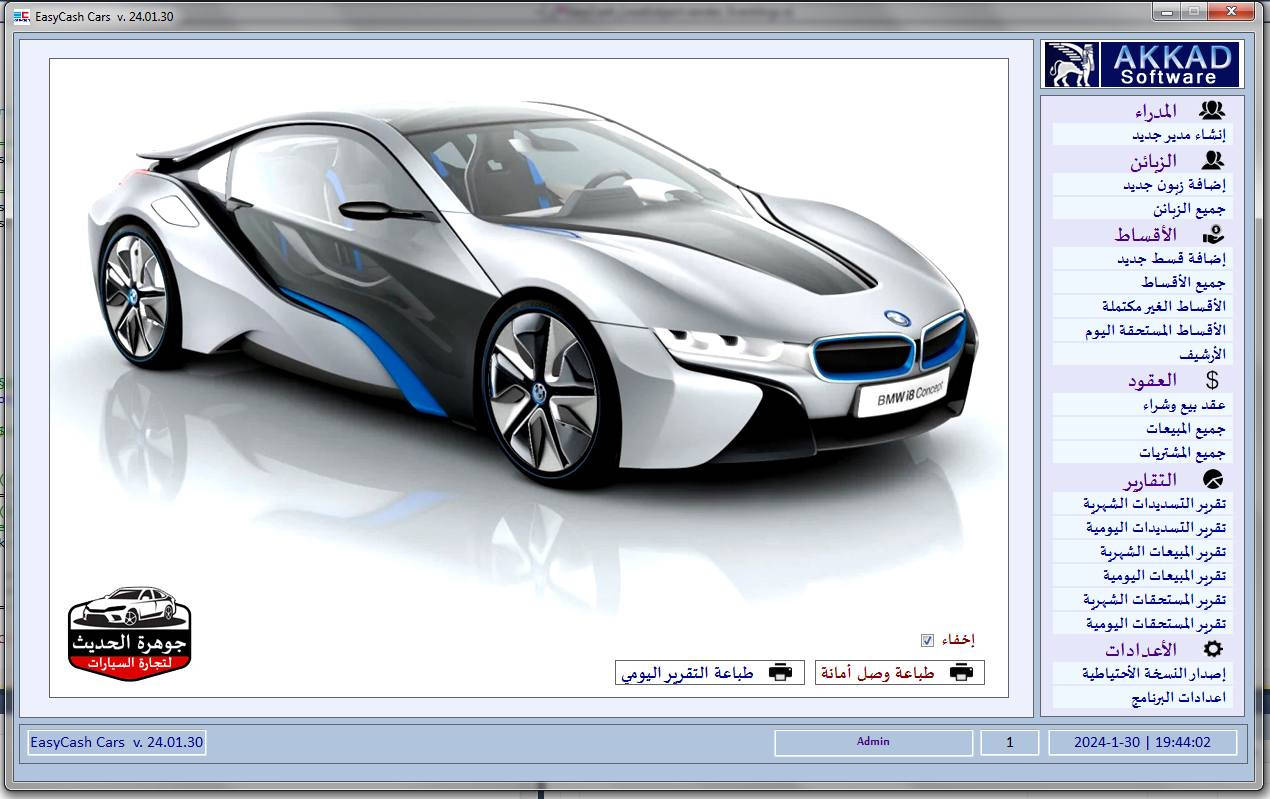Image resolution: width=1270 pixels, height=799 pixels.
Task: Open إنشاء مدير جديد menu entry
Action: pyautogui.click(x=1178, y=135)
